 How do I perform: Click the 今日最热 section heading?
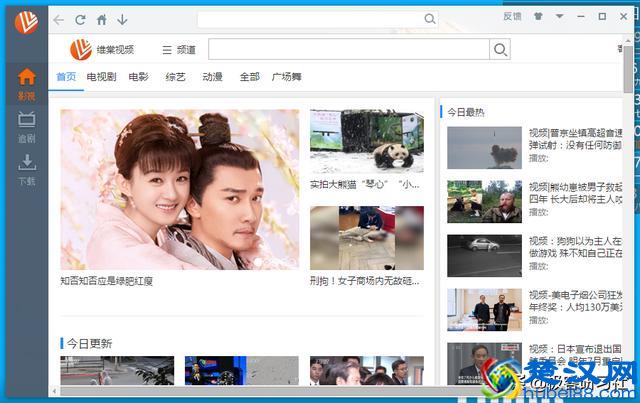[x=466, y=112]
